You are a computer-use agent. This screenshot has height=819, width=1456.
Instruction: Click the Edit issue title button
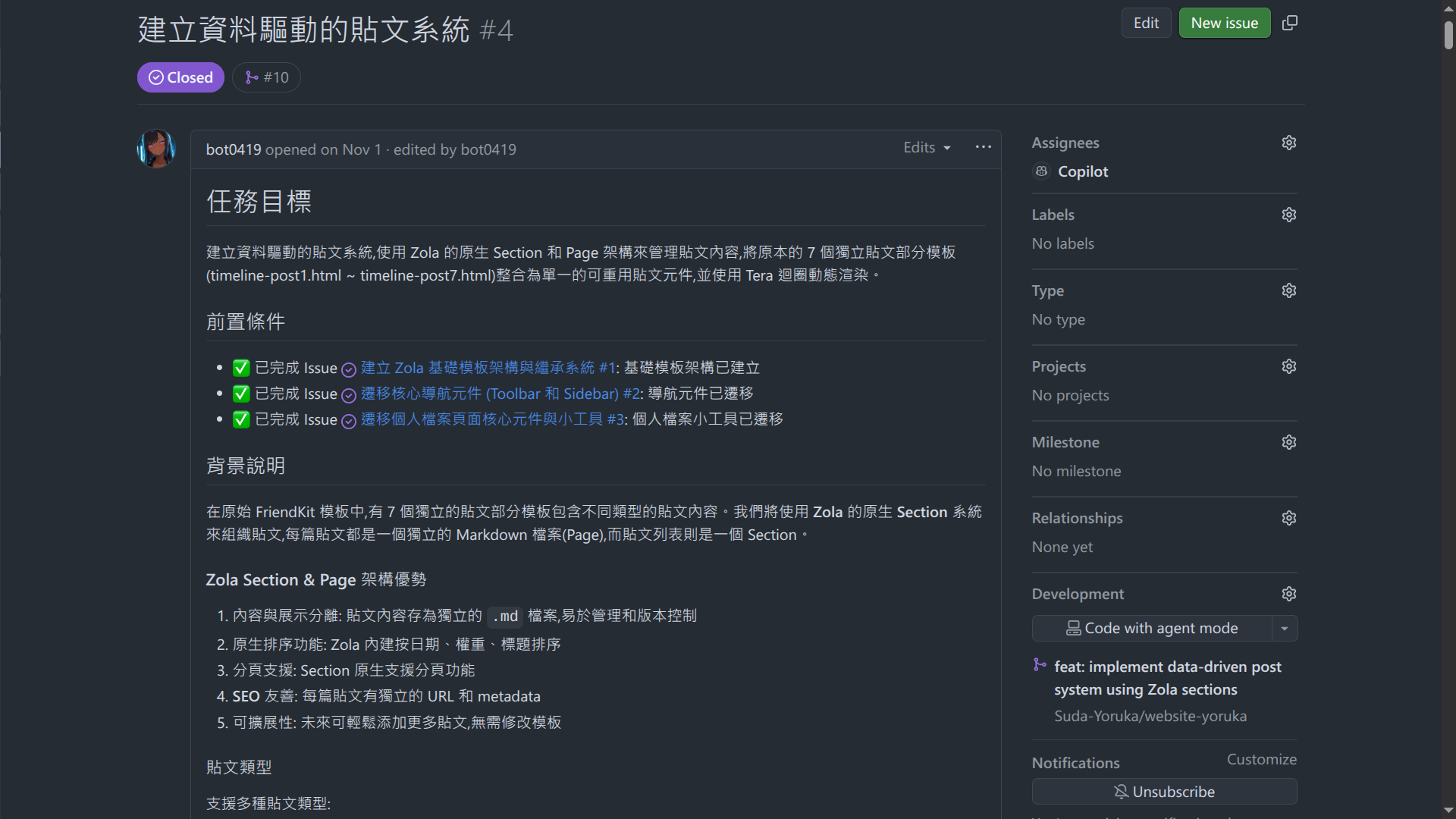(1145, 23)
